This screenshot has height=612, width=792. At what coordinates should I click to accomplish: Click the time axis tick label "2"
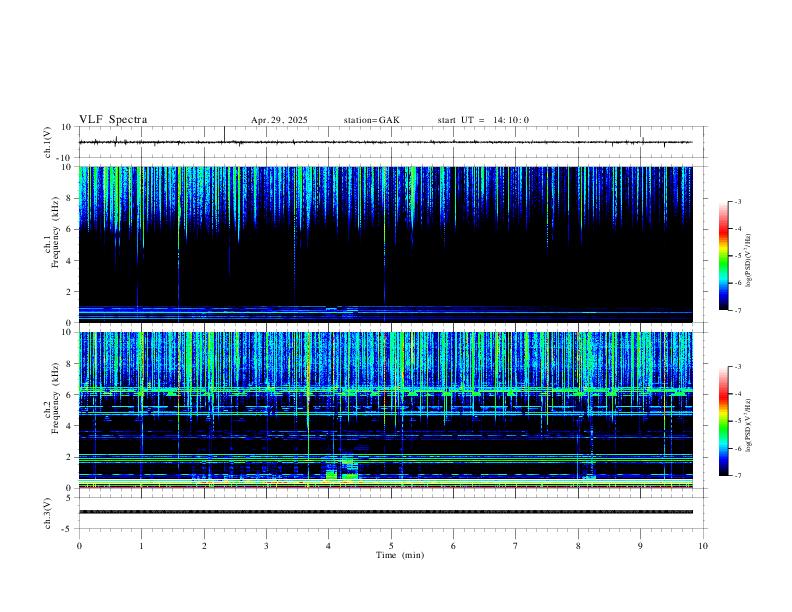coord(204,546)
